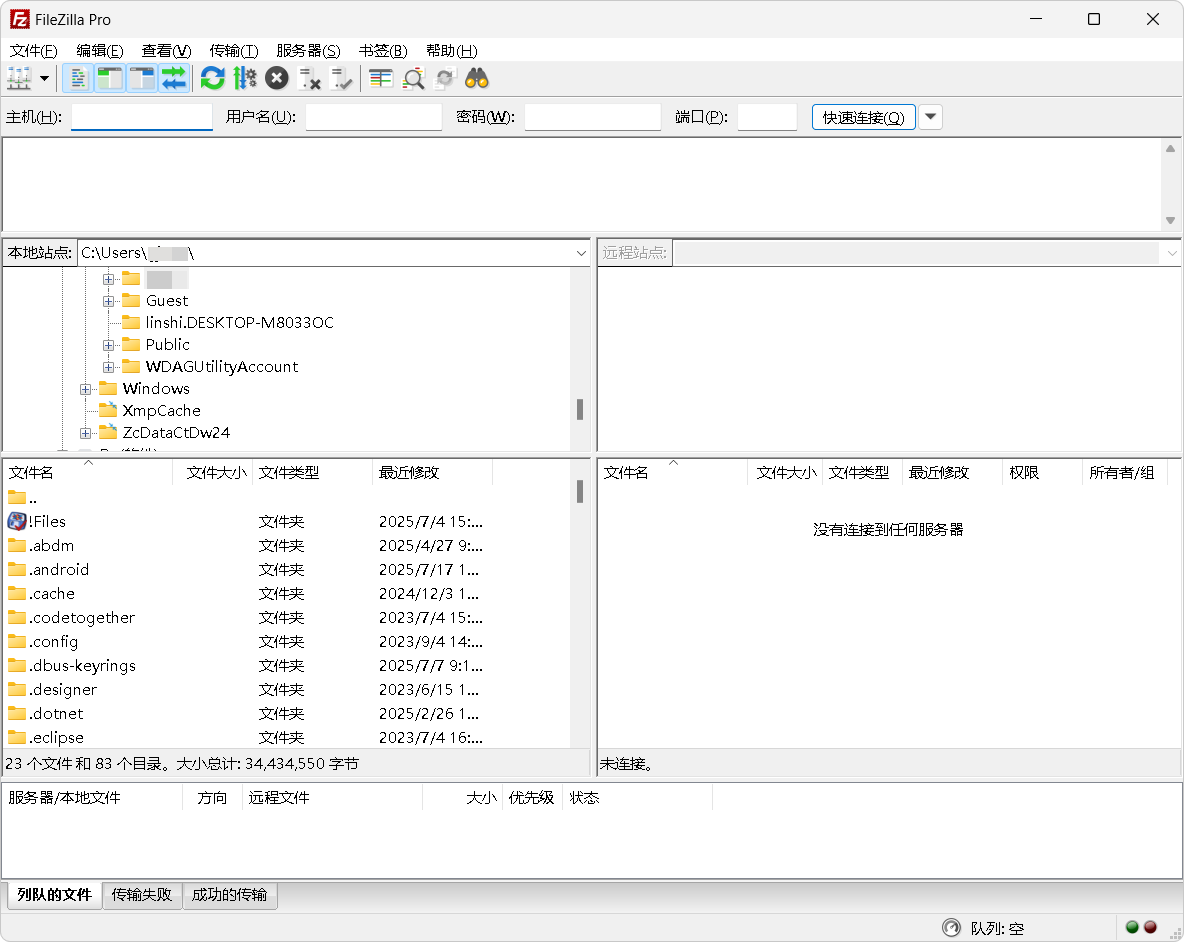The image size is (1184, 942).
Task: Open the 服务器(S) menu
Action: [308, 51]
